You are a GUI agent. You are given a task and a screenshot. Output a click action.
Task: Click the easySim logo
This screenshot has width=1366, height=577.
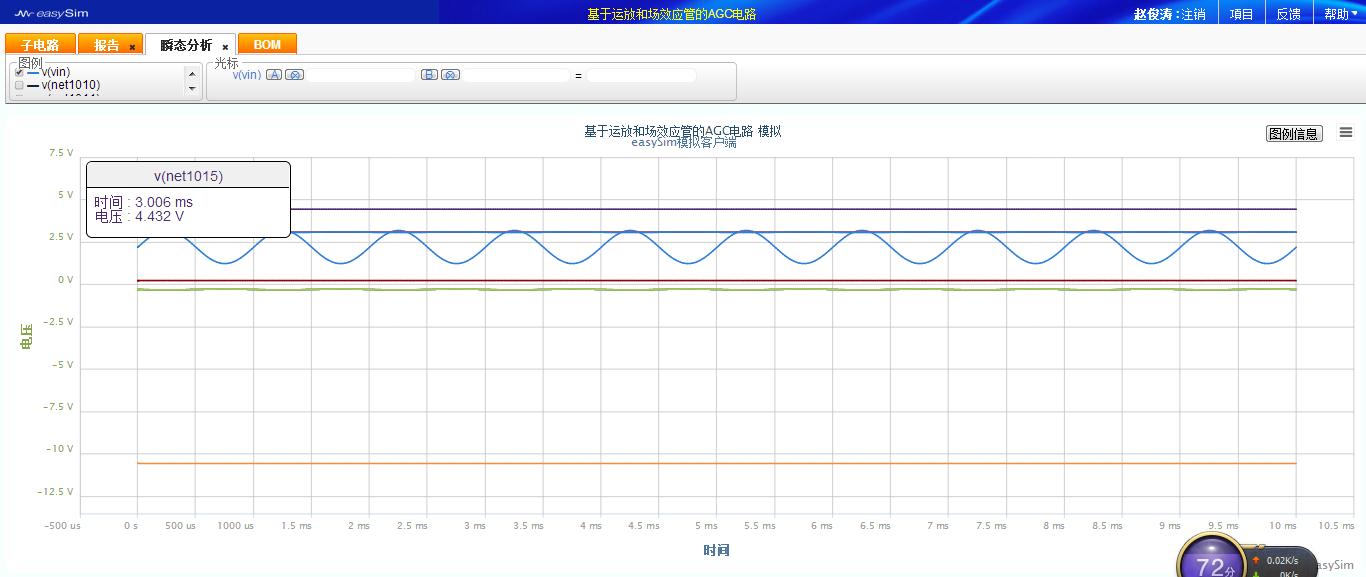51,14
